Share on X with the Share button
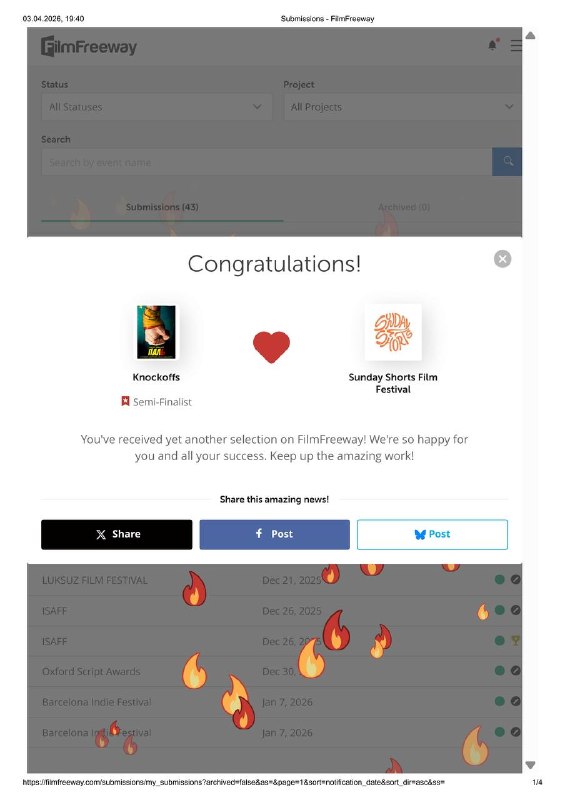 click(117, 534)
